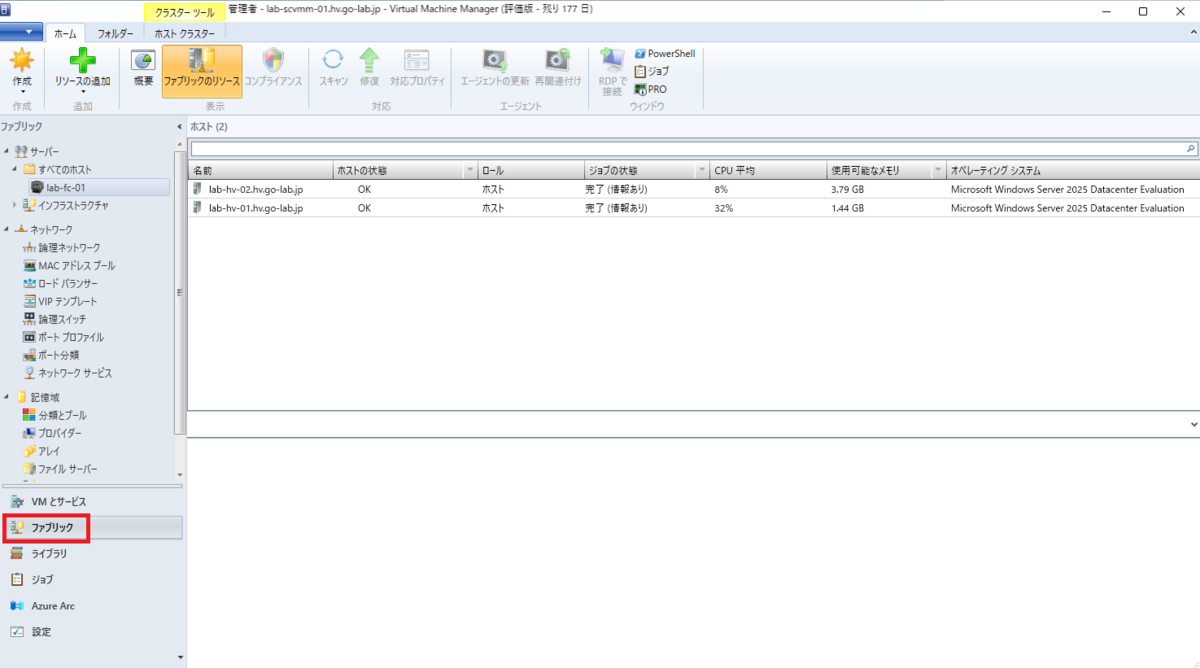This screenshot has height=668, width=1200.
Task: Expand the インフラストラクチャ tree node
Action: pyautogui.click(x=15, y=205)
